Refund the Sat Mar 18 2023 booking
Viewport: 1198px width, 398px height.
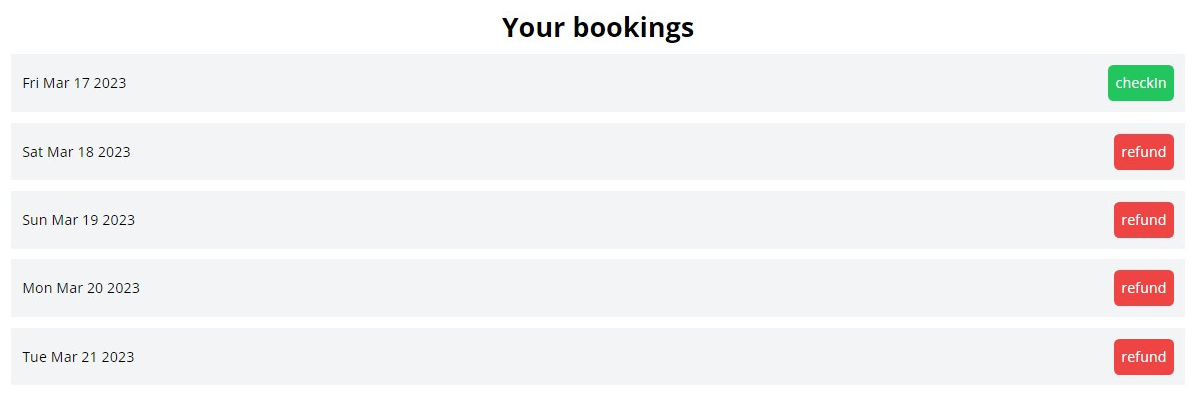1143,152
